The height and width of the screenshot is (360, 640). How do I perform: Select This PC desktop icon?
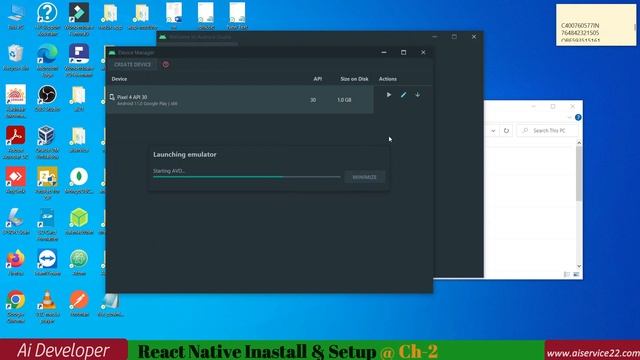pos(16,17)
